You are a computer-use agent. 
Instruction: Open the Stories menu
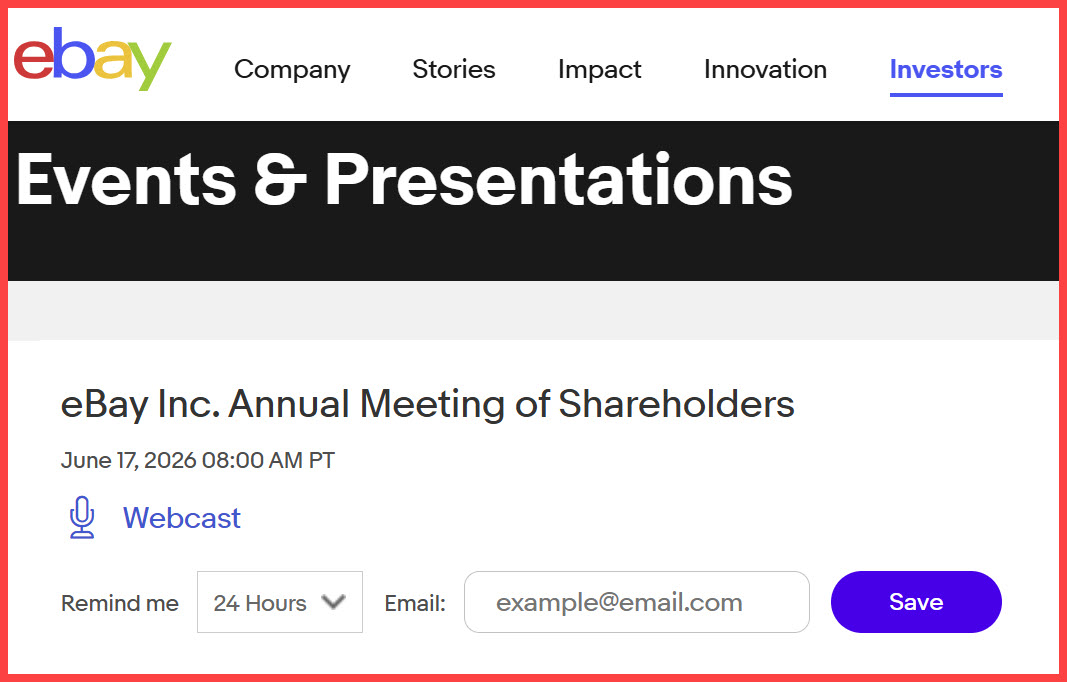pyautogui.click(x=454, y=69)
